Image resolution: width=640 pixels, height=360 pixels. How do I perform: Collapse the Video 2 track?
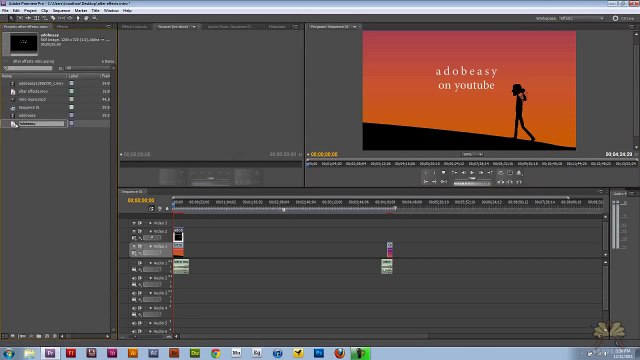(x=150, y=231)
